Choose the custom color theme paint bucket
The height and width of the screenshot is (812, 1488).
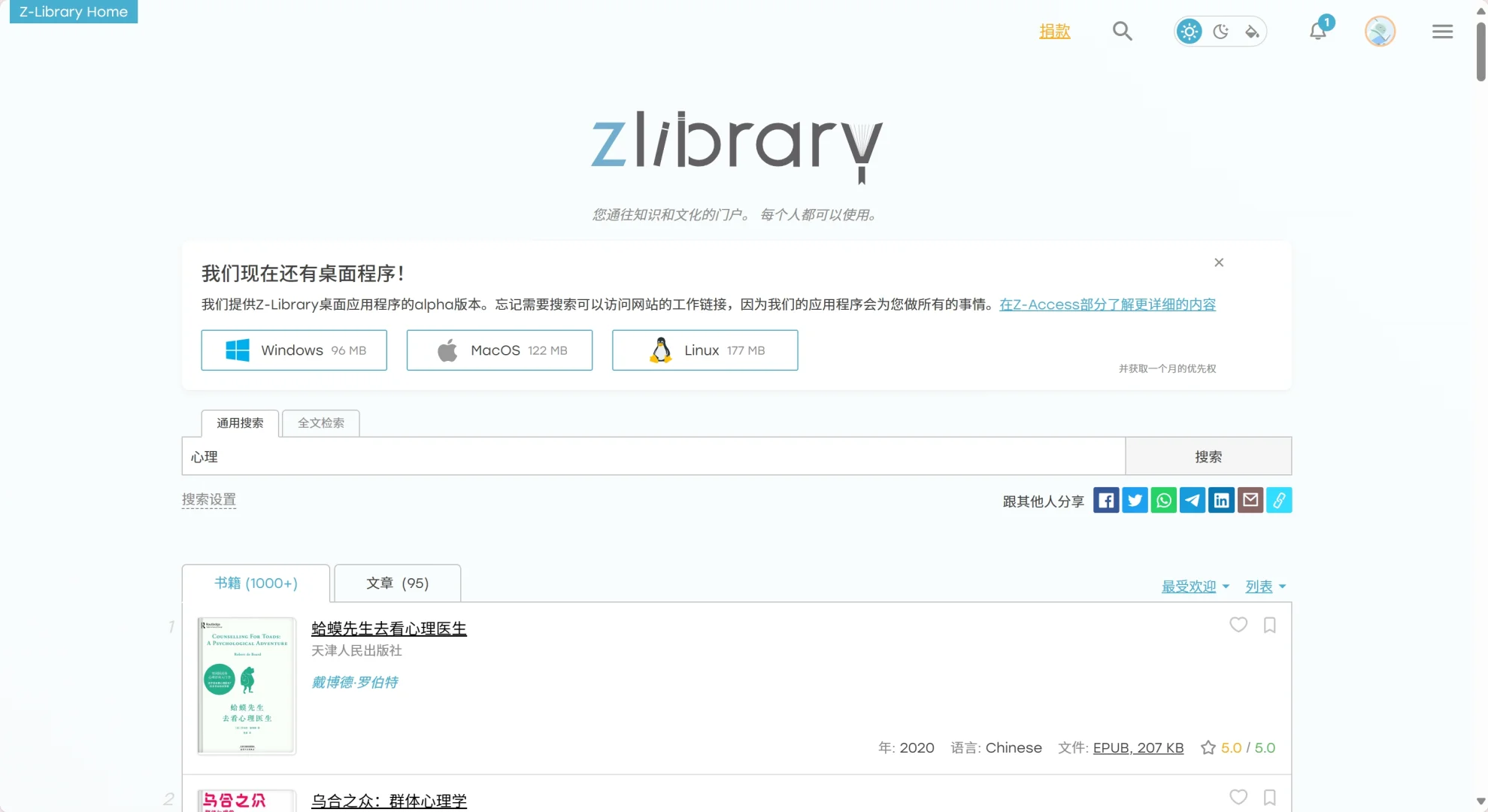click(1252, 32)
